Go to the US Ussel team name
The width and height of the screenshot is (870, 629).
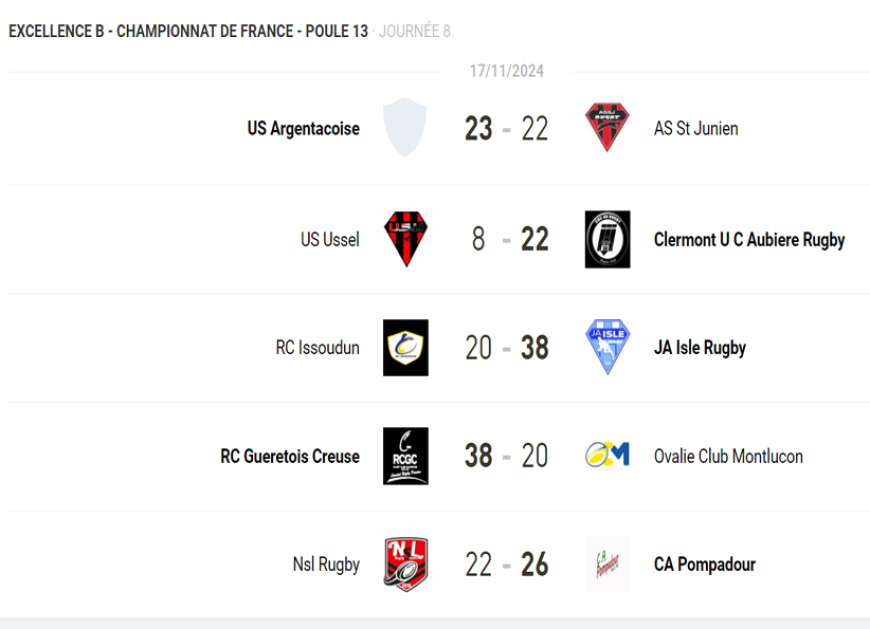click(x=330, y=239)
